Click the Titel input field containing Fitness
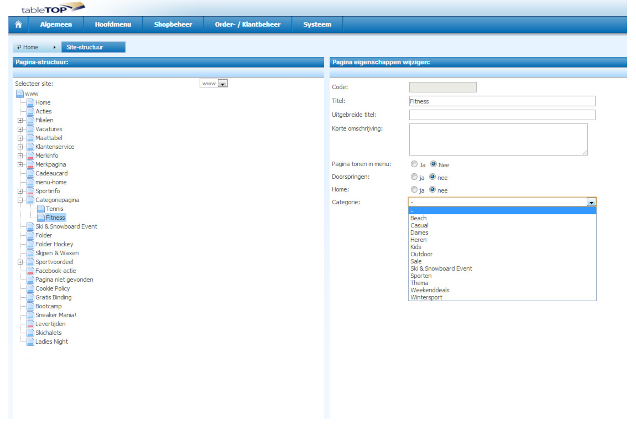 (502, 101)
